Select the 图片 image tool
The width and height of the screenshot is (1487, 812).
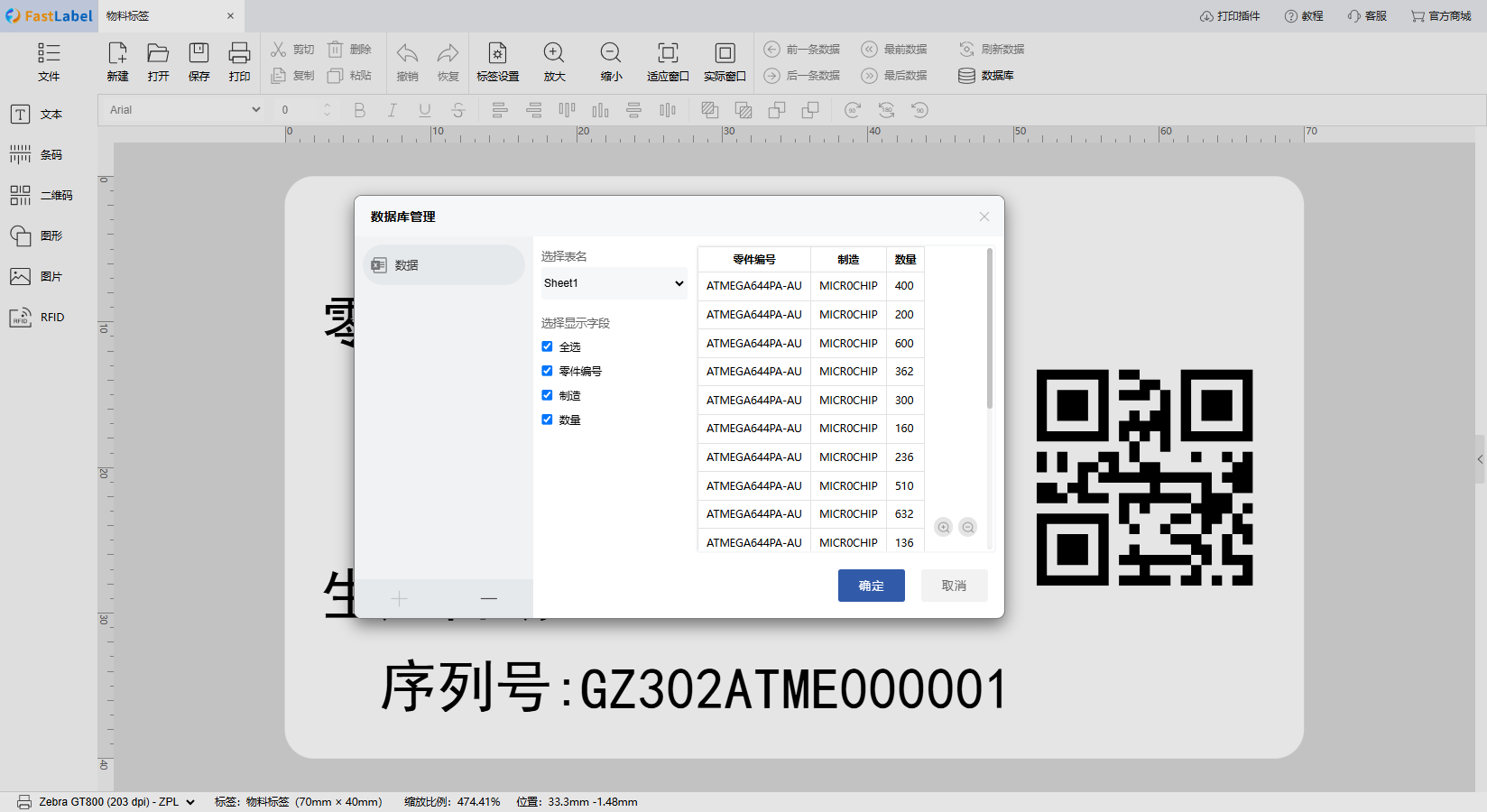pos(36,277)
